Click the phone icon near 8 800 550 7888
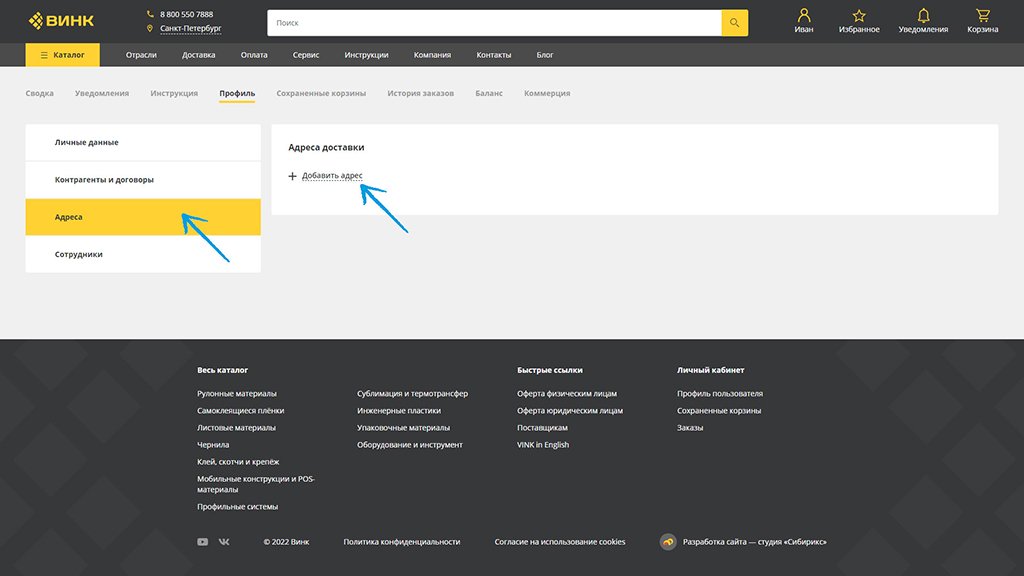This screenshot has width=1024, height=576. [150, 14]
